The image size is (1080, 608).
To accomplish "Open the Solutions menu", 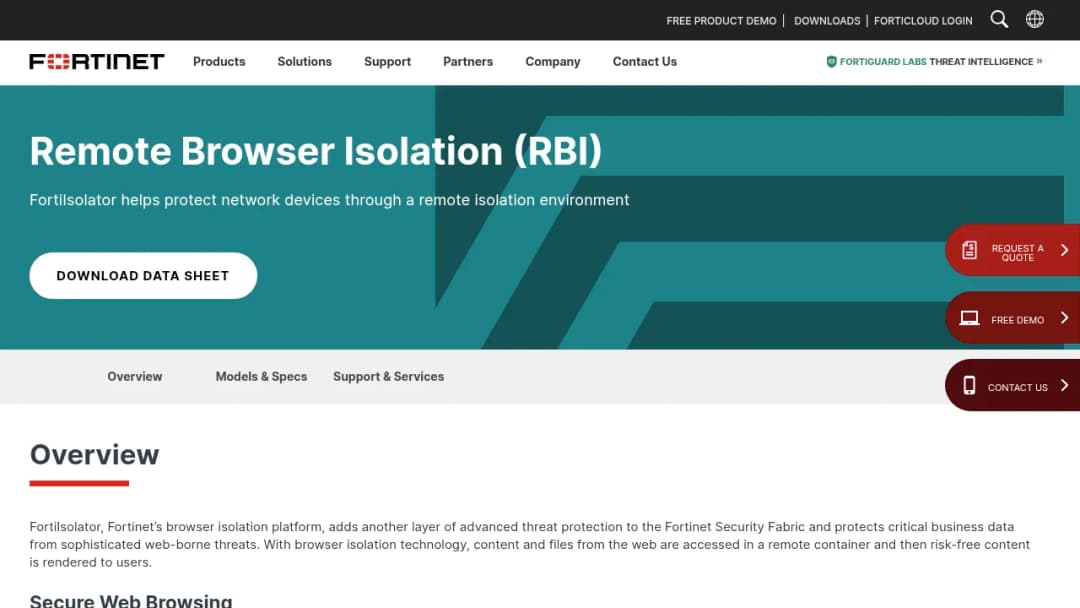I will click(304, 61).
